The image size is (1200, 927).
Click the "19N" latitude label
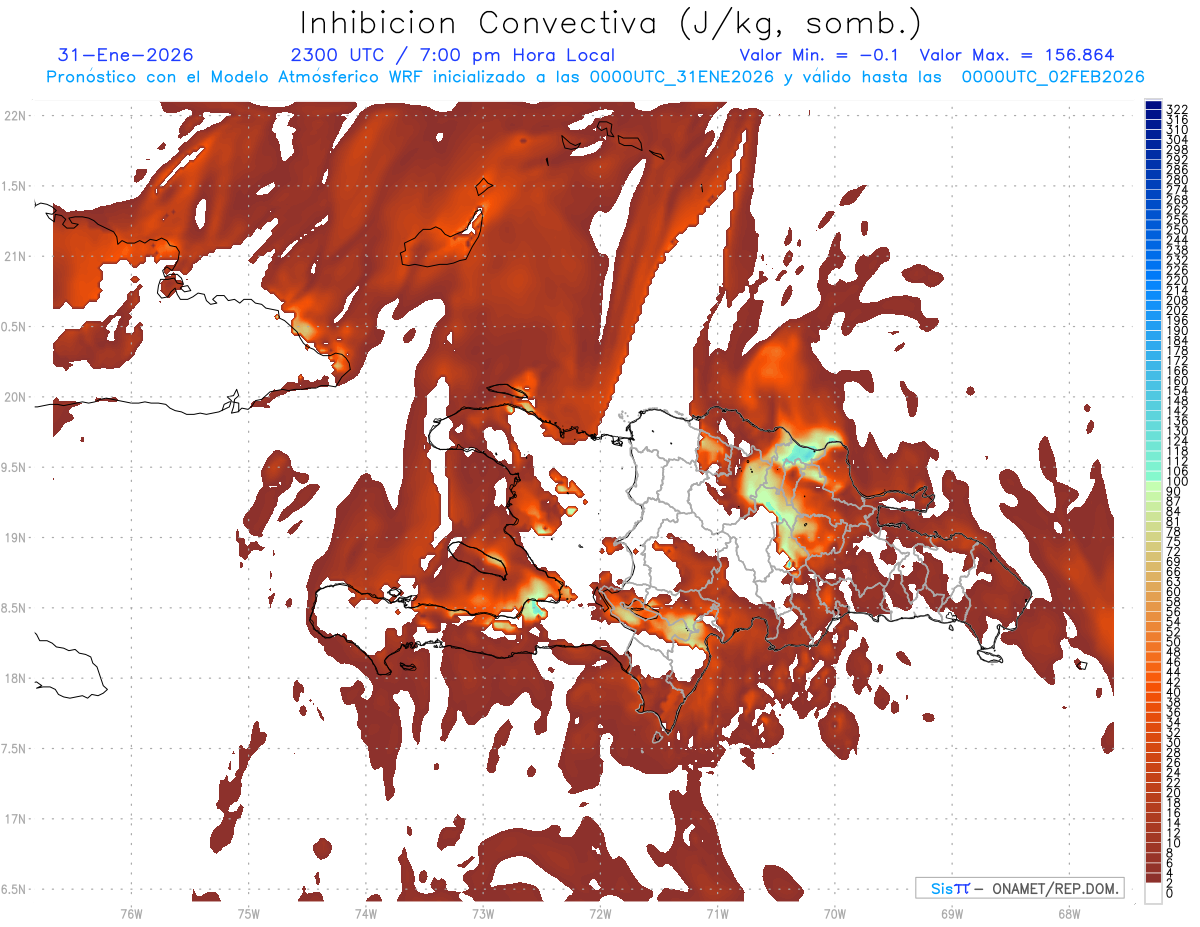click(15, 537)
